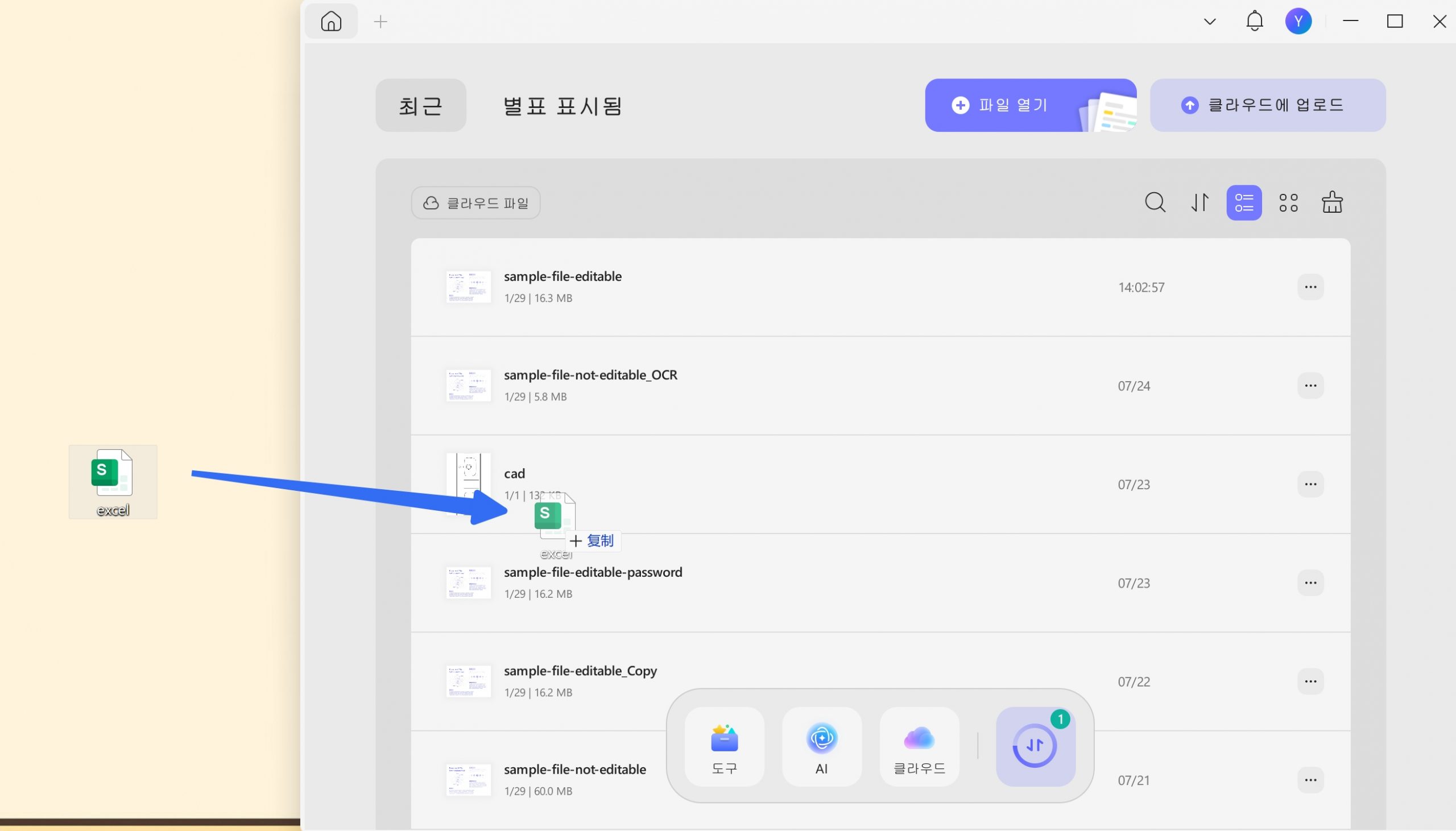This screenshot has width=1456, height=831.
Task: Open the 클라우드 파일 filter button
Action: click(x=475, y=202)
